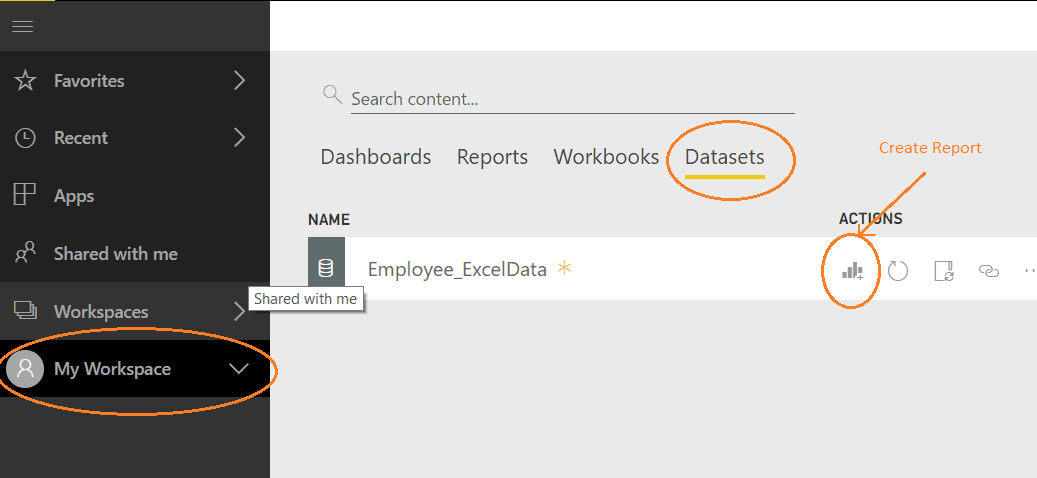Click the Recent clock icon

coord(25,138)
